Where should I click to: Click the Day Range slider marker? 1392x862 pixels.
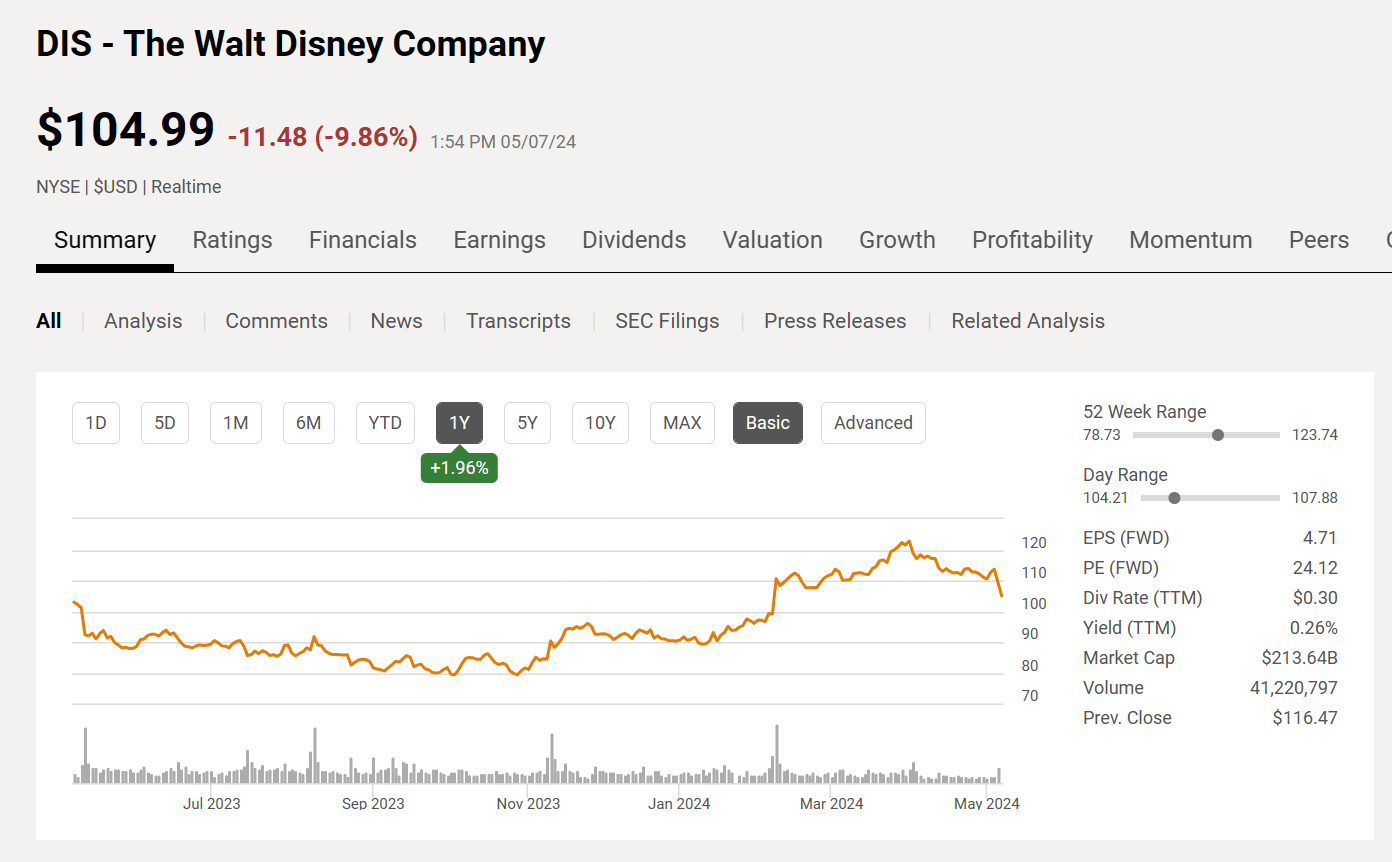1174,498
